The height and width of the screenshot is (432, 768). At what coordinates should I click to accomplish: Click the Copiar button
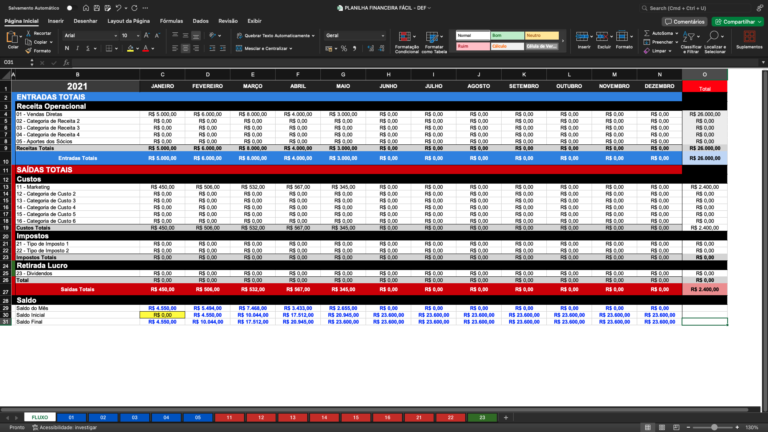(38, 42)
